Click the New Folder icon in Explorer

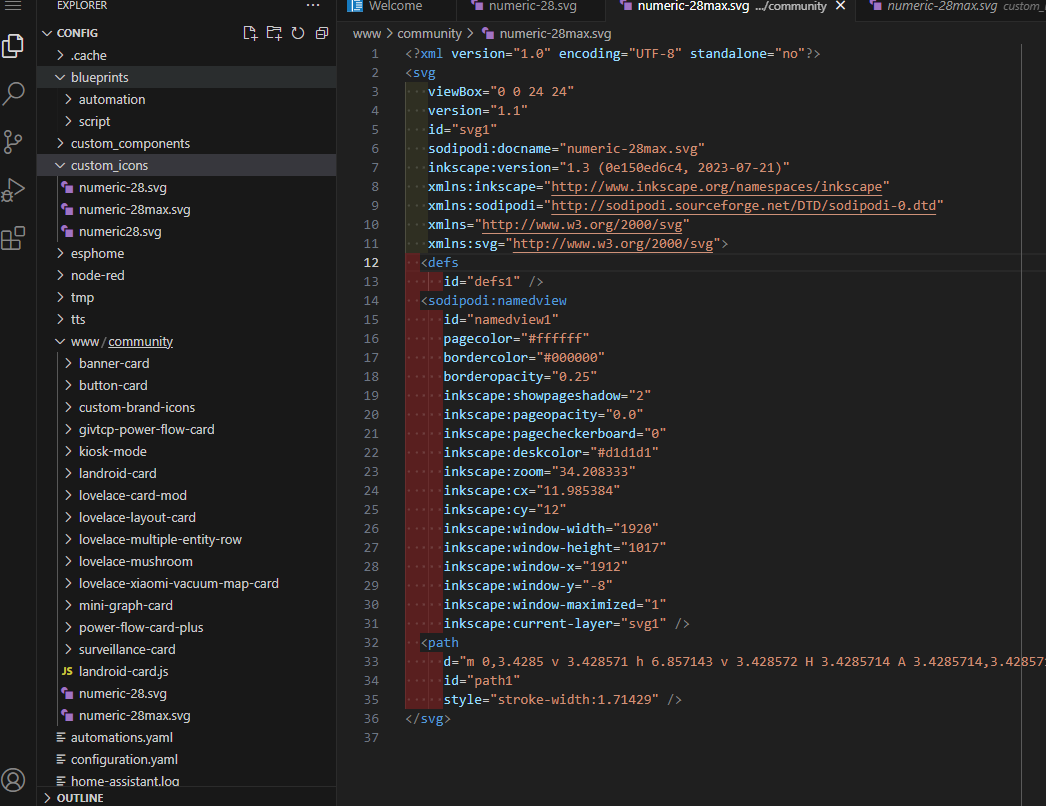[274, 33]
